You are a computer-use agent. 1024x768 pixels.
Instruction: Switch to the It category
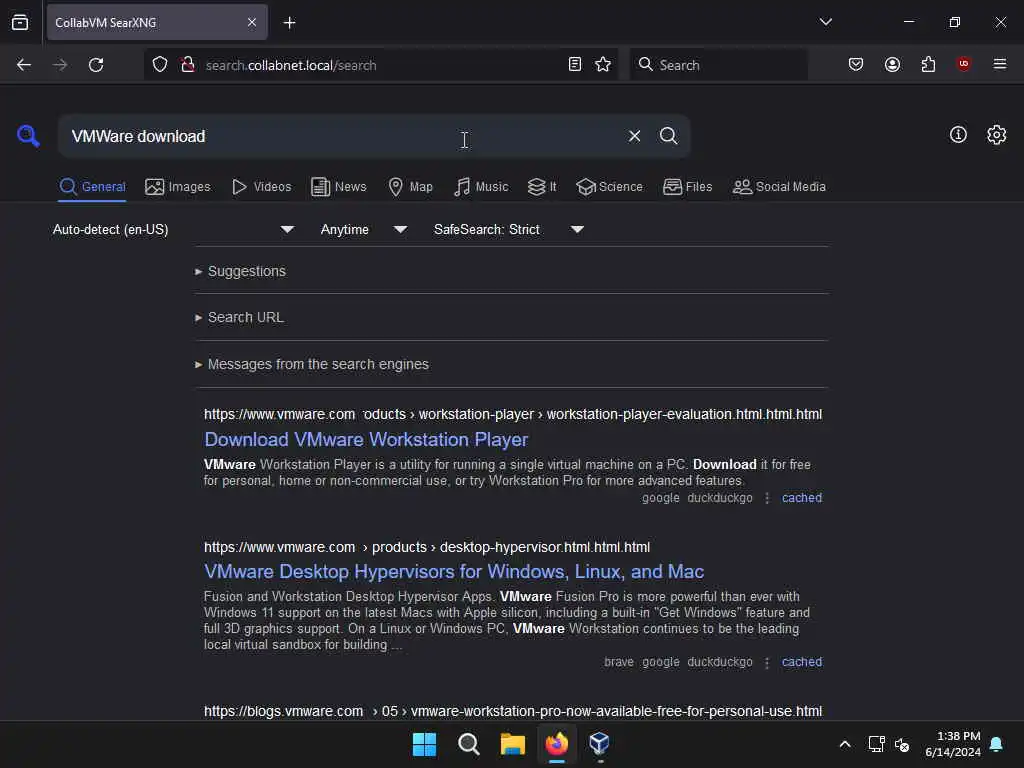pos(542,187)
